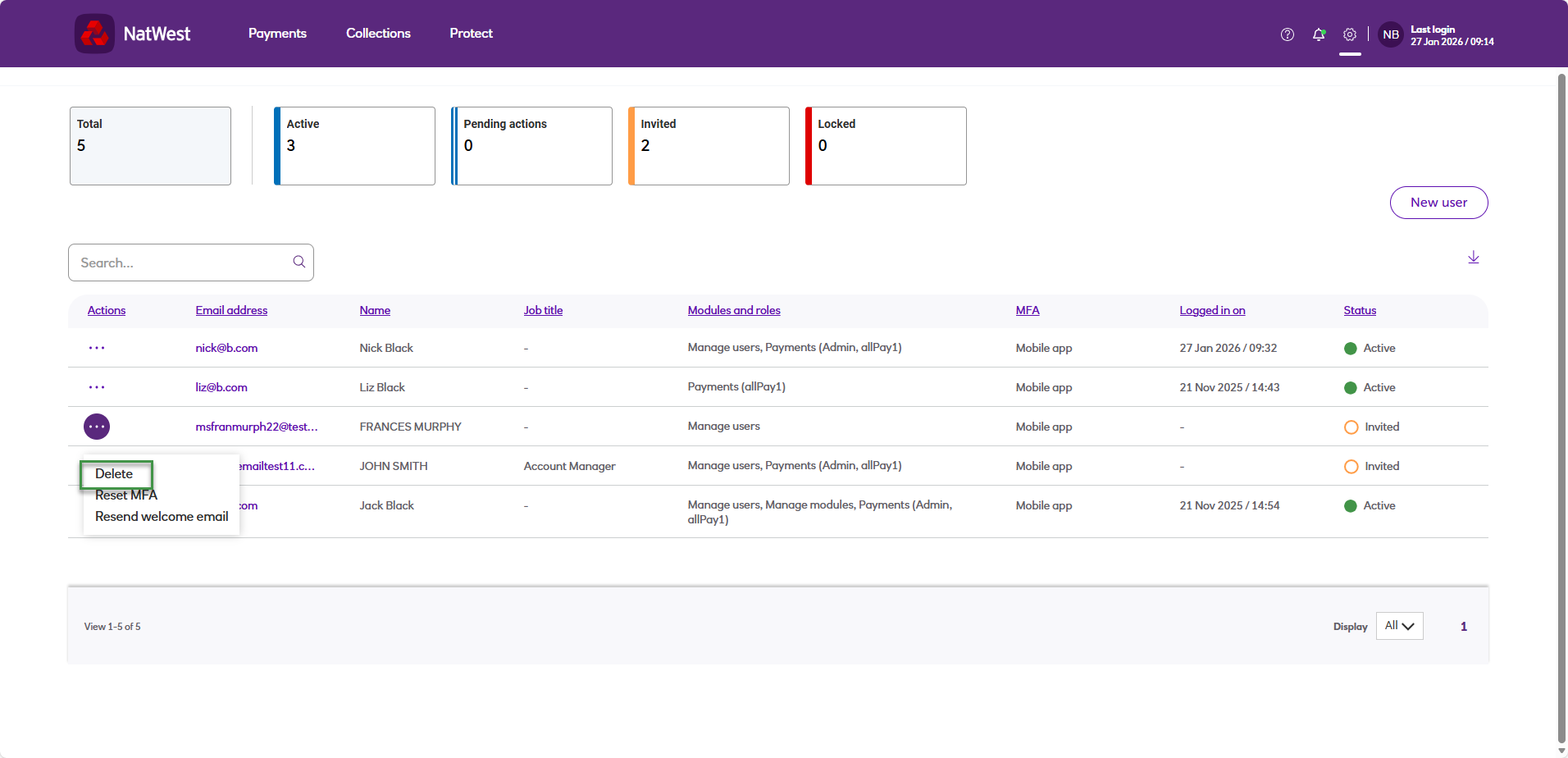This screenshot has height=758, width=1568.
Task: Click the Nick Black name cell
Action: [x=386, y=349]
